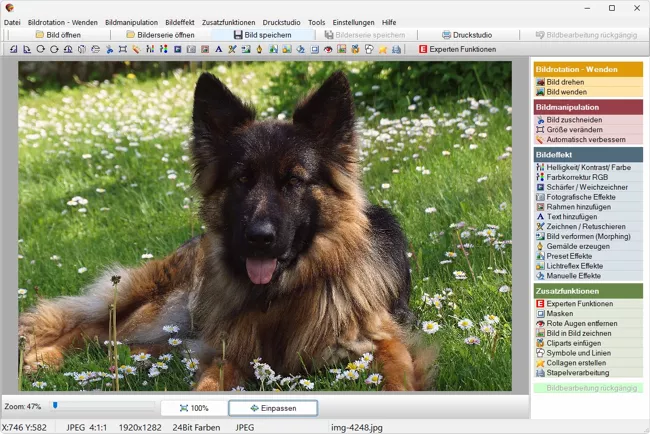Open the Tools menu
Image resolution: width=650 pixels, height=434 pixels.
[x=317, y=22]
